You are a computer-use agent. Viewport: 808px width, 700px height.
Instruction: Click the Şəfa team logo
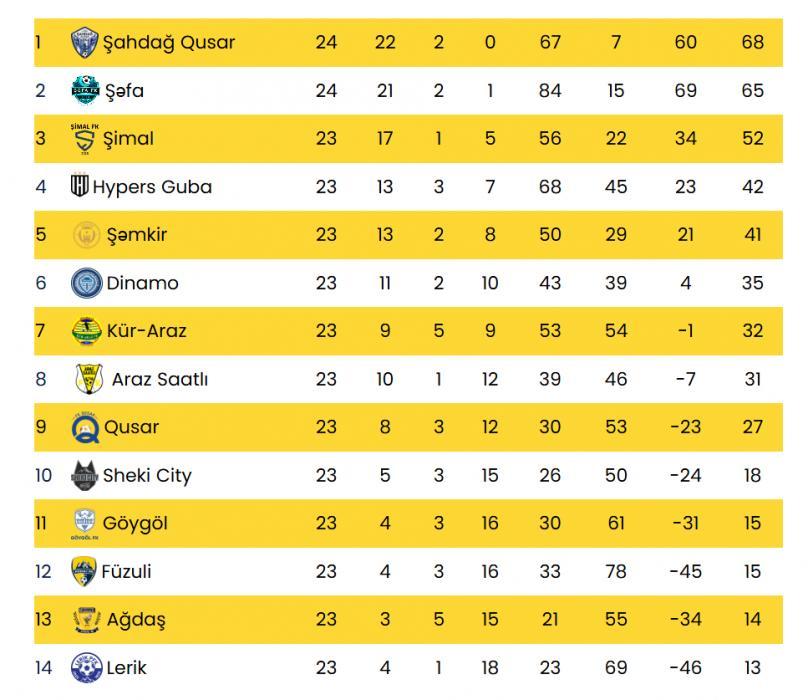coord(86,90)
